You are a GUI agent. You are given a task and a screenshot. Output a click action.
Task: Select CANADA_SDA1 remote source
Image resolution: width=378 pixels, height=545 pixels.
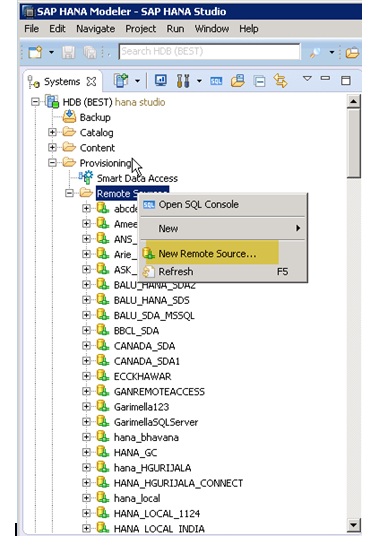click(x=147, y=361)
